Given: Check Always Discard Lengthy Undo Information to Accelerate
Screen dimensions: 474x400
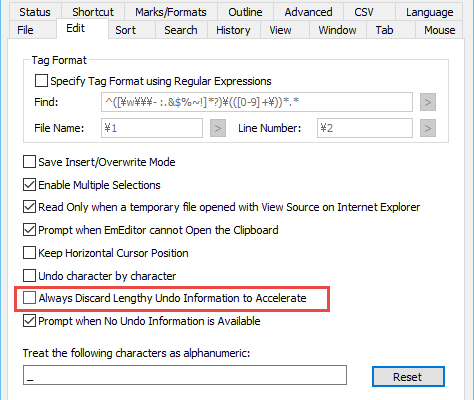Looking at the screenshot, I should tap(29, 298).
